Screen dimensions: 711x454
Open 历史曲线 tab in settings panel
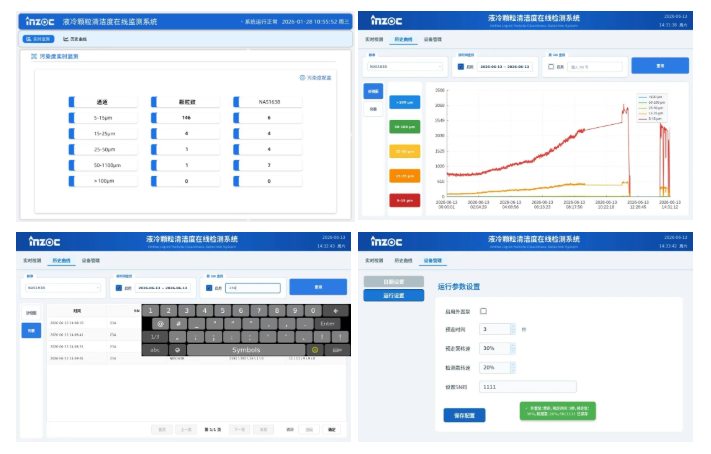tap(404, 260)
